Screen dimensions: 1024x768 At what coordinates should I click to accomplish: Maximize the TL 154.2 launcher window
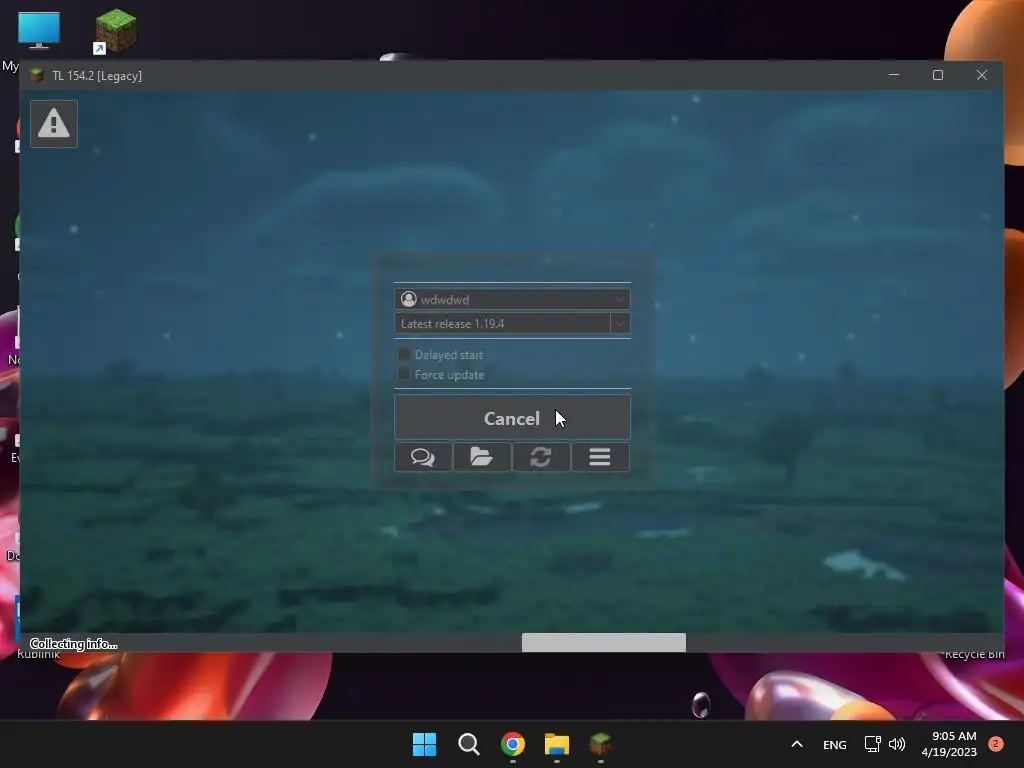pyautogui.click(x=938, y=75)
